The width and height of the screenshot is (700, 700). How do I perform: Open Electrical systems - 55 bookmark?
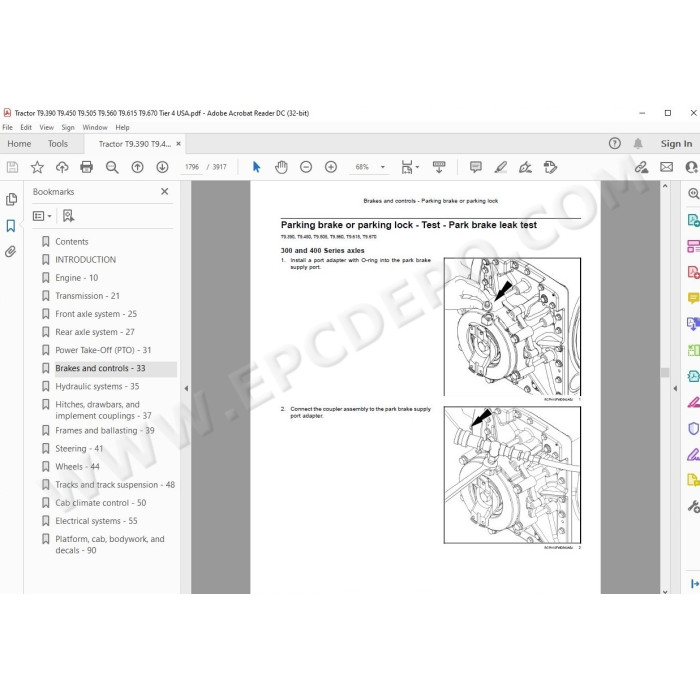coord(96,521)
